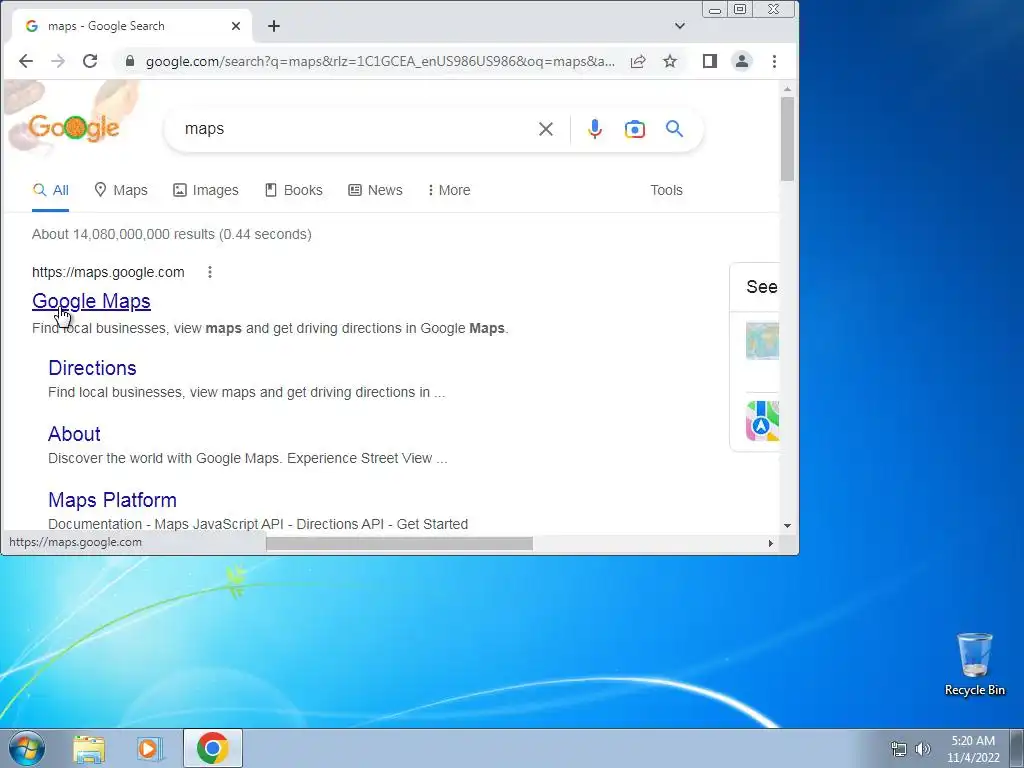Switch to the Images tab
Image resolution: width=1024 pixels, height=768 pixels.
tap(206, 190)
